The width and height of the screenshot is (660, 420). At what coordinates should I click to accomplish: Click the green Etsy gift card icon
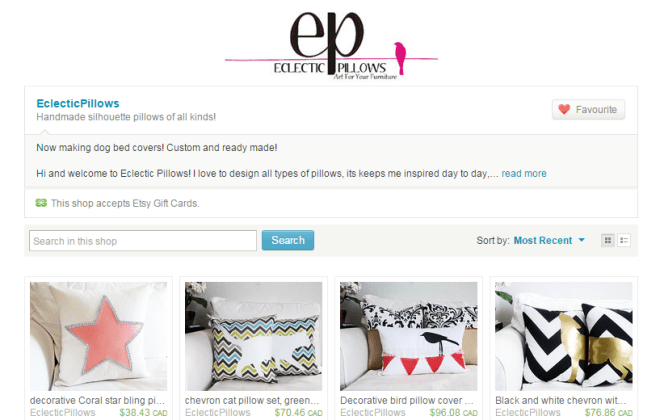tap(41, 203)
